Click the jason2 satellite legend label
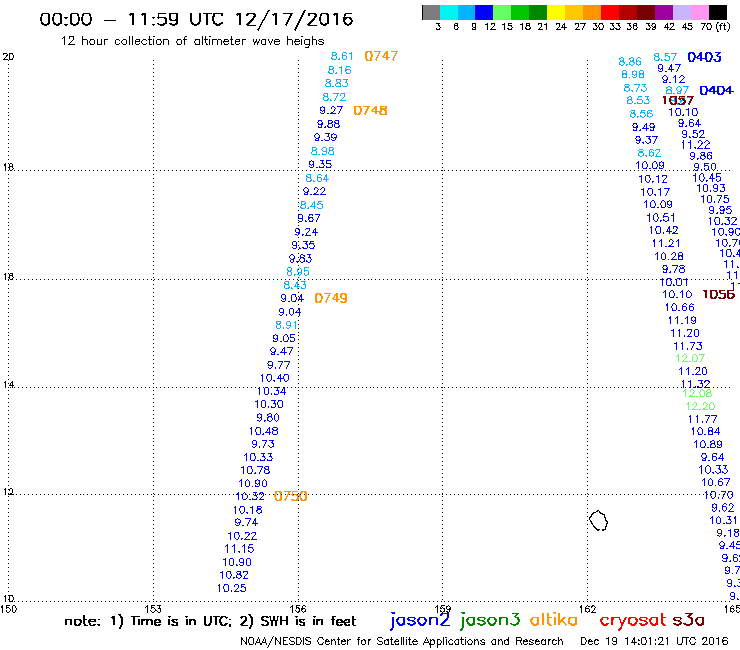740x650 pixels. pos(420,620)
